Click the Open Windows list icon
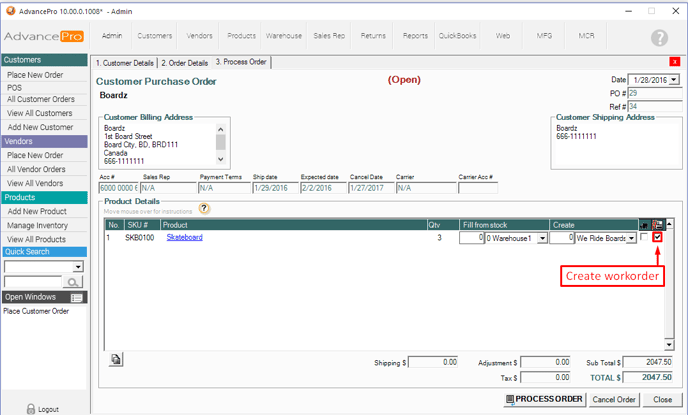 [x=77, y=297]
